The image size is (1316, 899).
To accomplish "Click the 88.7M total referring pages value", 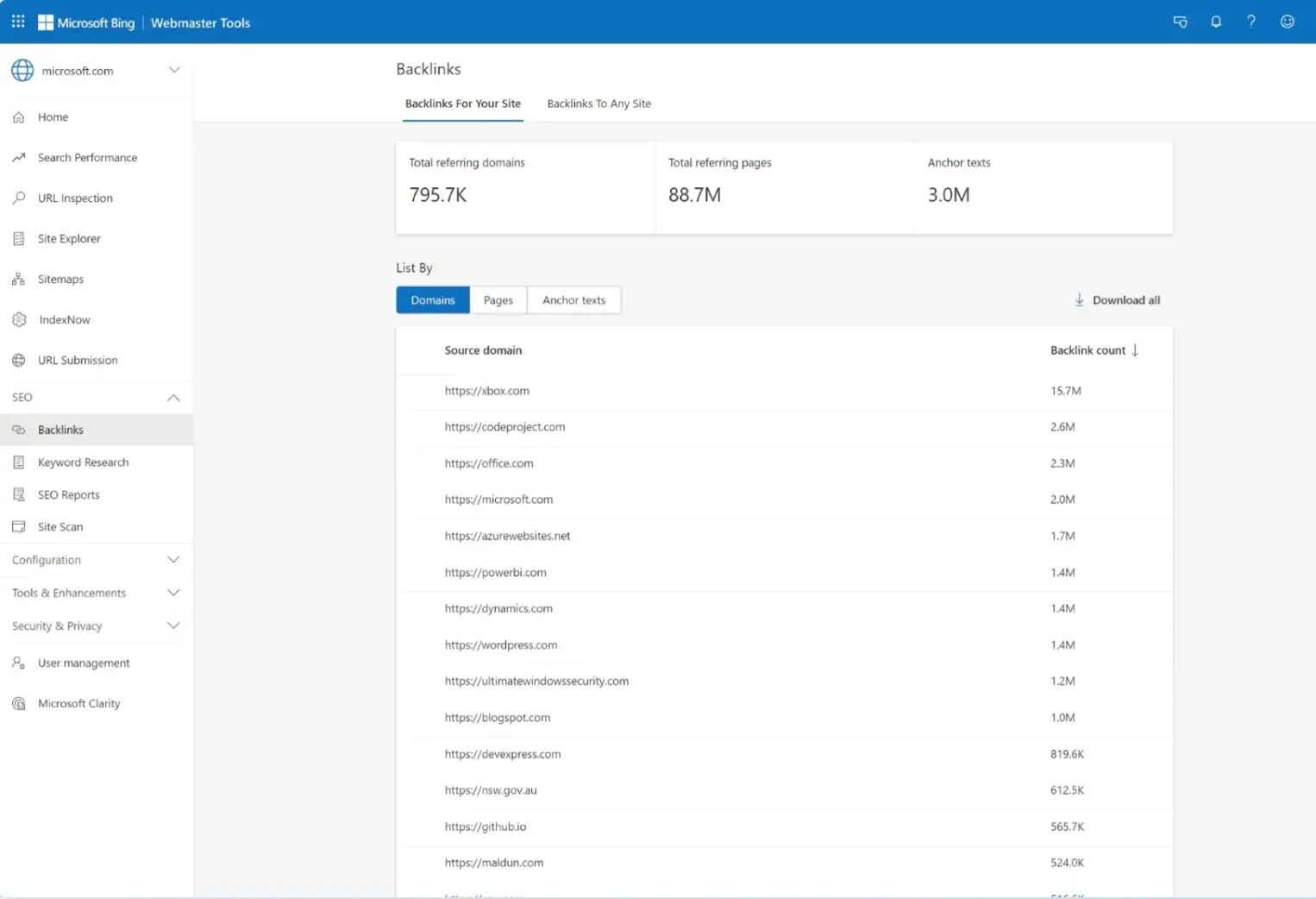I will click(x=695, y=195).
